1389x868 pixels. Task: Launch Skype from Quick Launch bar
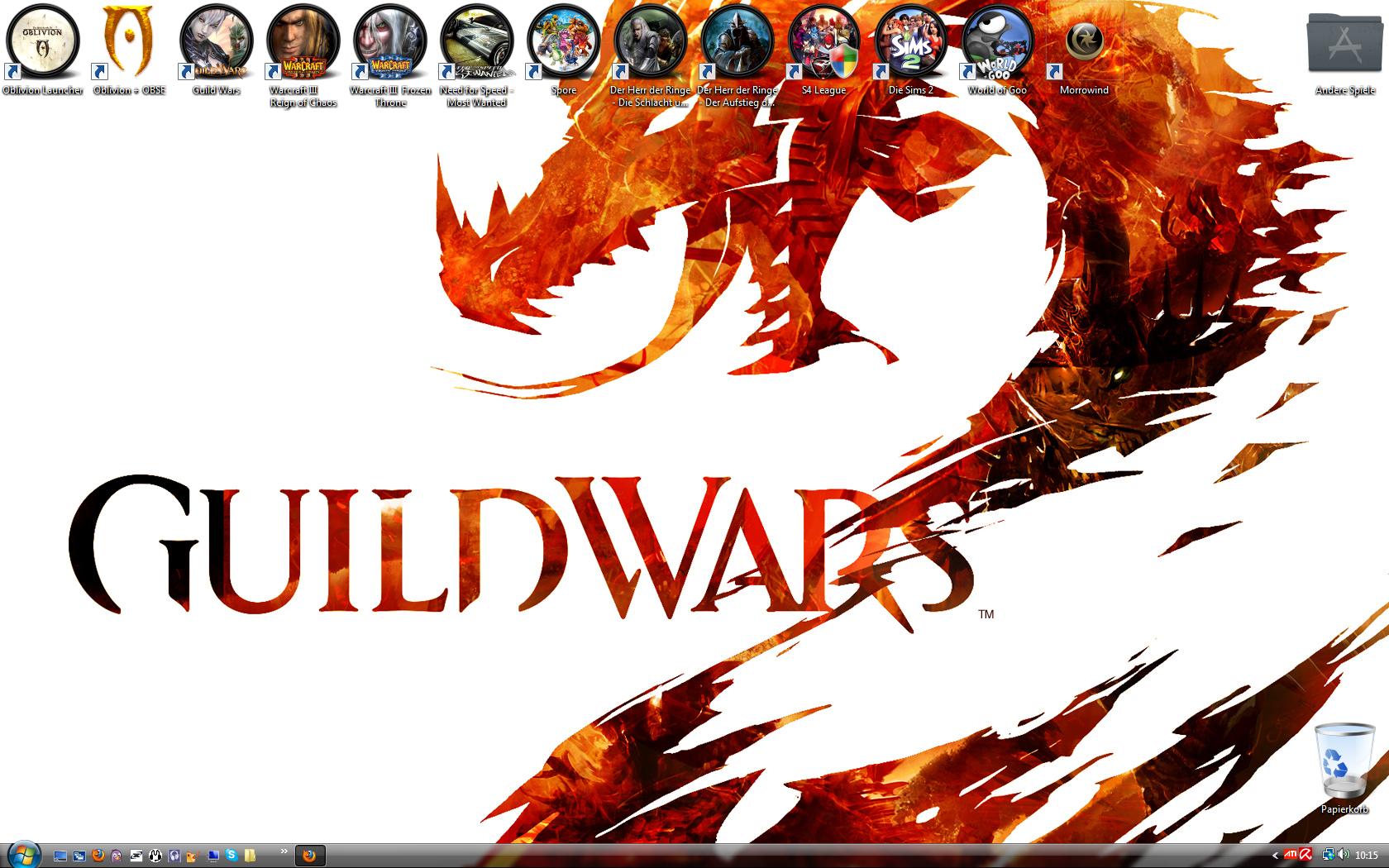coord(232,856)
